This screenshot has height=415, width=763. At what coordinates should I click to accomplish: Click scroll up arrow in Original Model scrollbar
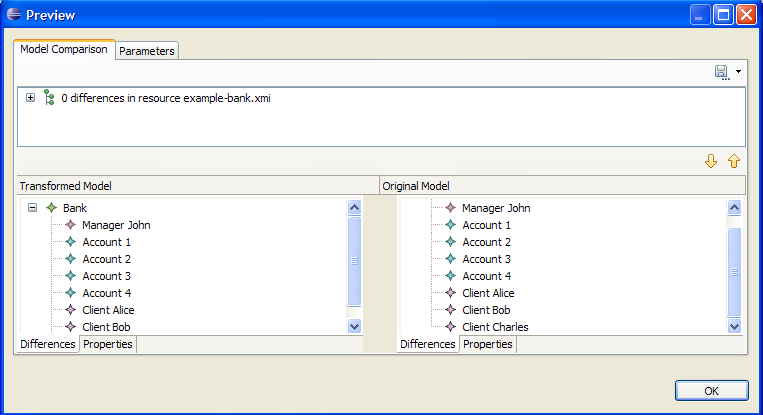[x=734, y=207]
